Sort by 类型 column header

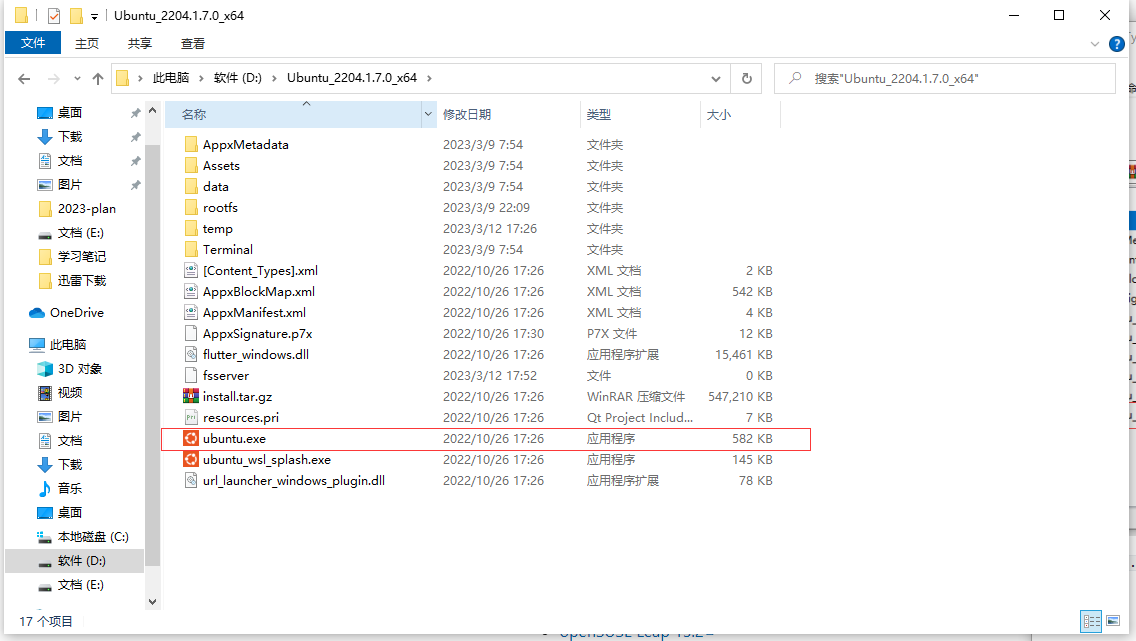tap(640, 114)
